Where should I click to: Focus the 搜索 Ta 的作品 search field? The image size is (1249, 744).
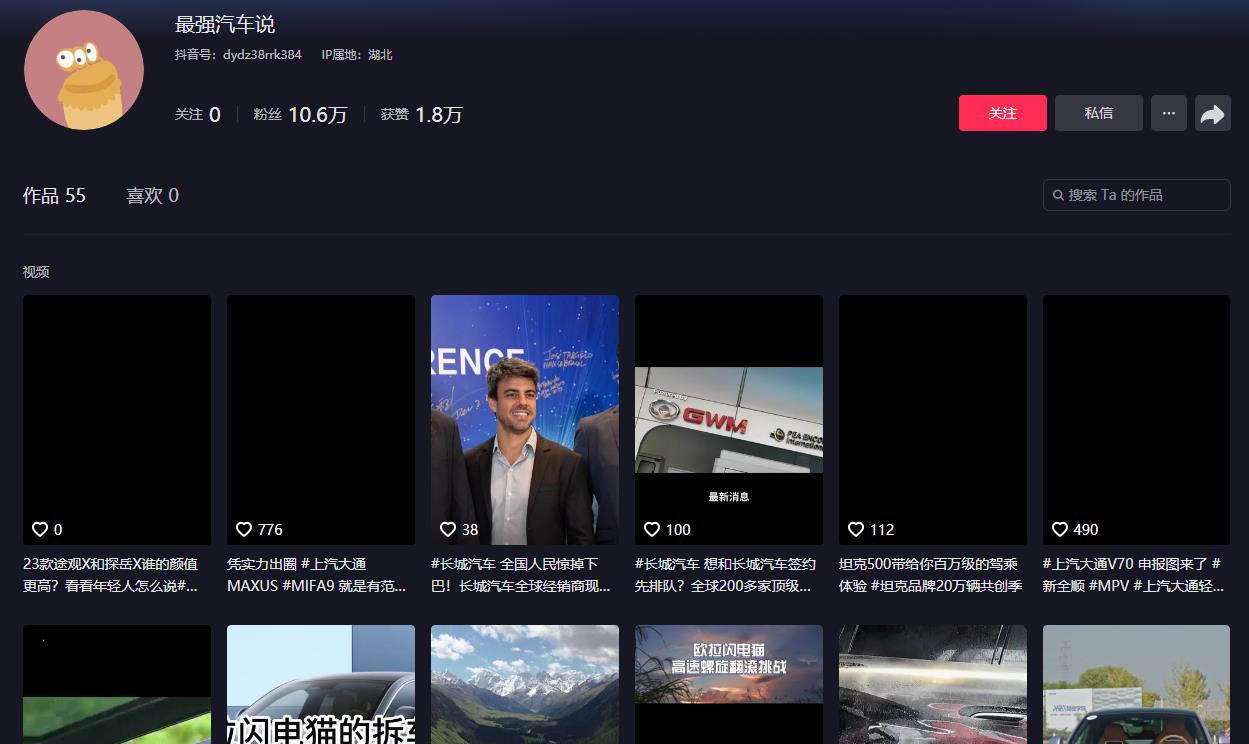[1137, 195]
